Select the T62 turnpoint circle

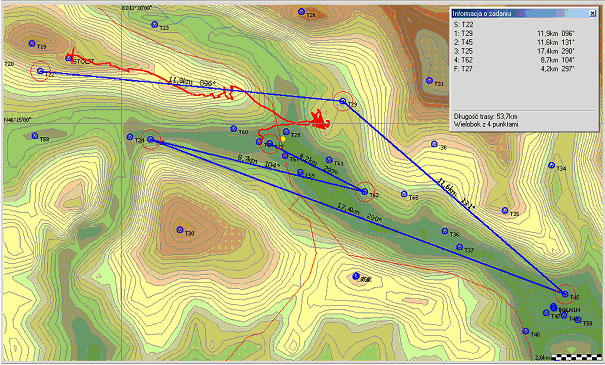click(365, 191)
